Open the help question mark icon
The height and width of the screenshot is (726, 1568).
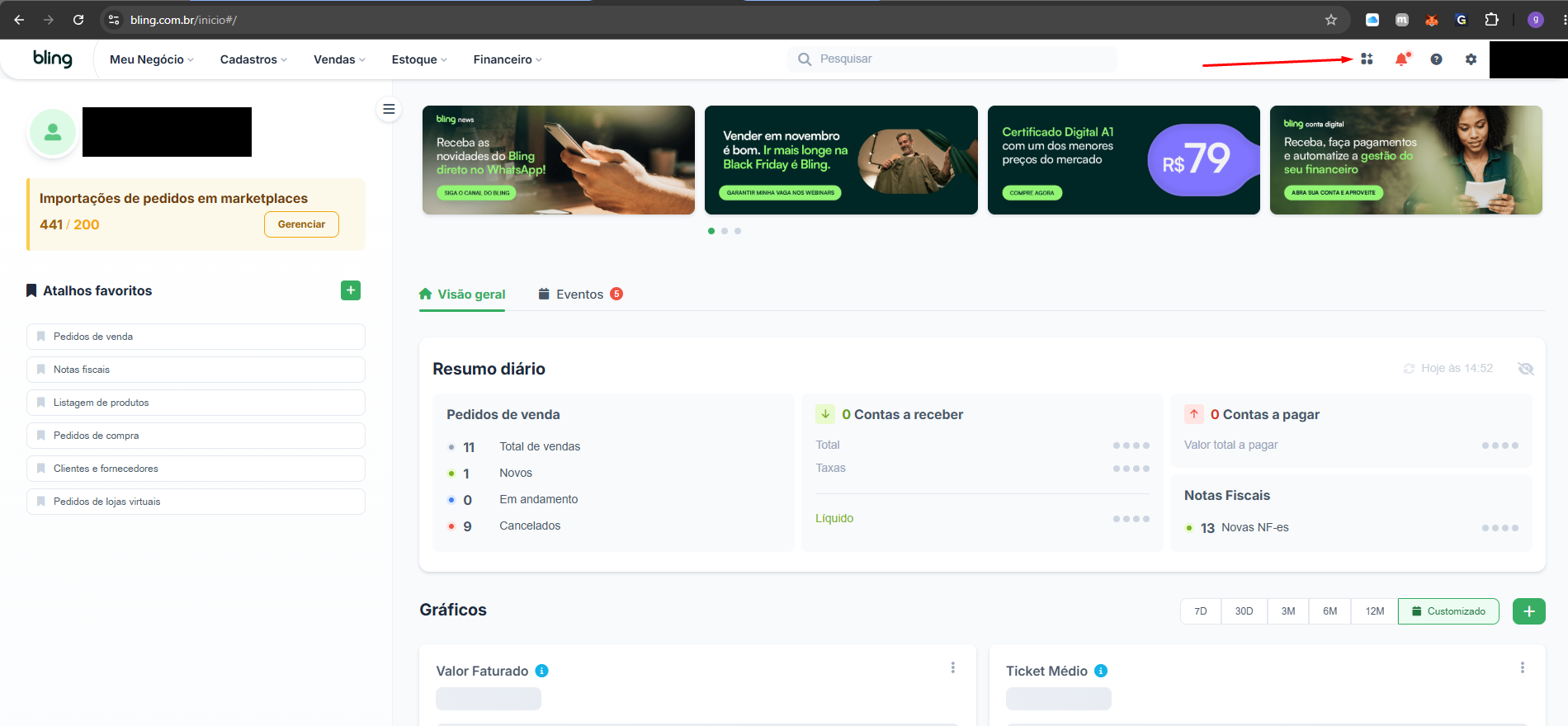(x=1436, y=59)
